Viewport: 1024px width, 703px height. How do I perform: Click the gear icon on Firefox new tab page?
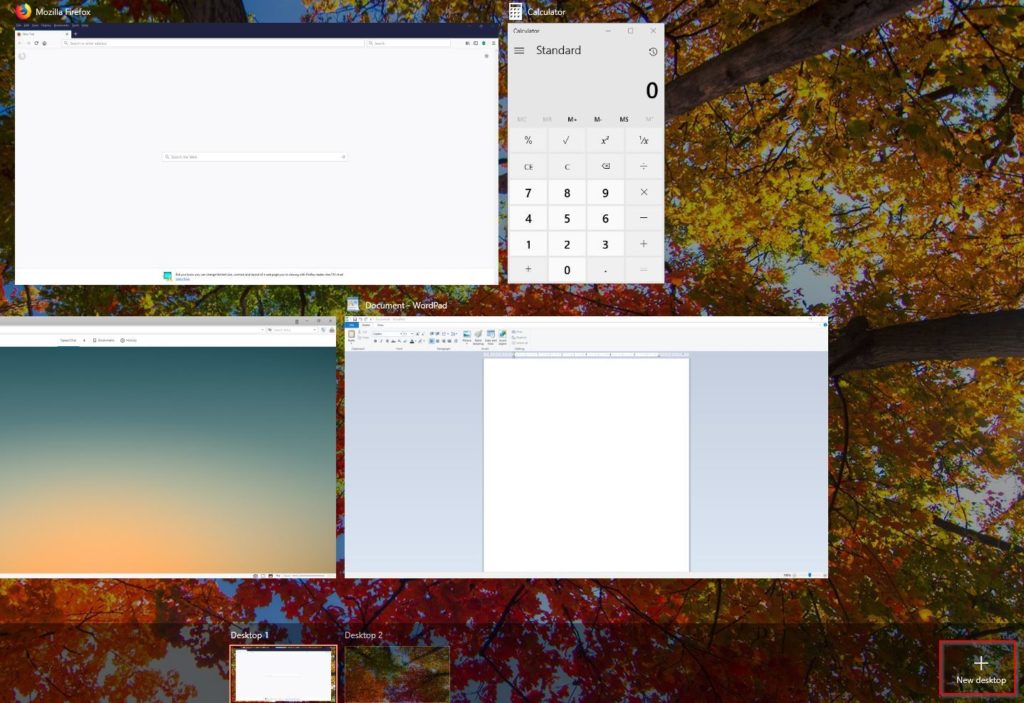pos(487,56)
